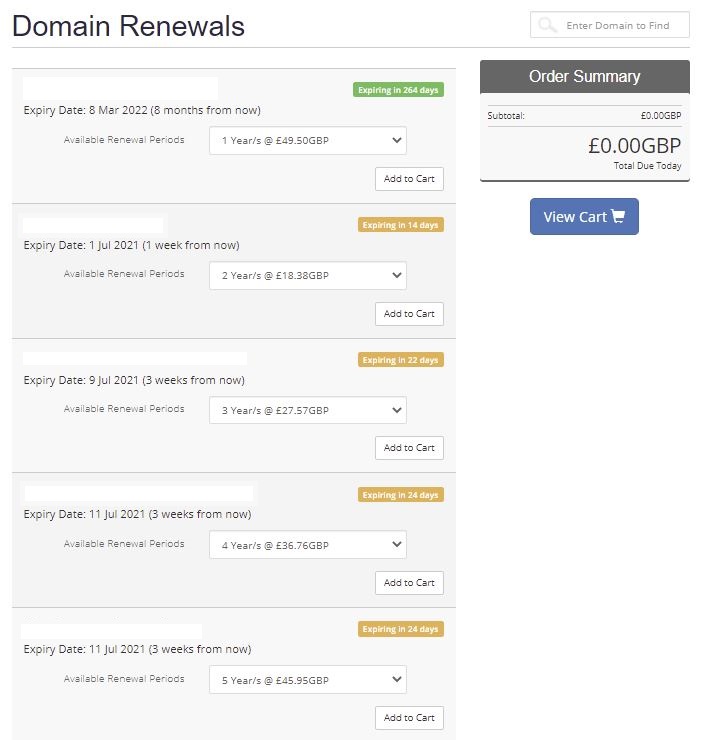Click the View Cart button
The width and height of the screenshot is (701, 740).
click(x=584, y=216)
